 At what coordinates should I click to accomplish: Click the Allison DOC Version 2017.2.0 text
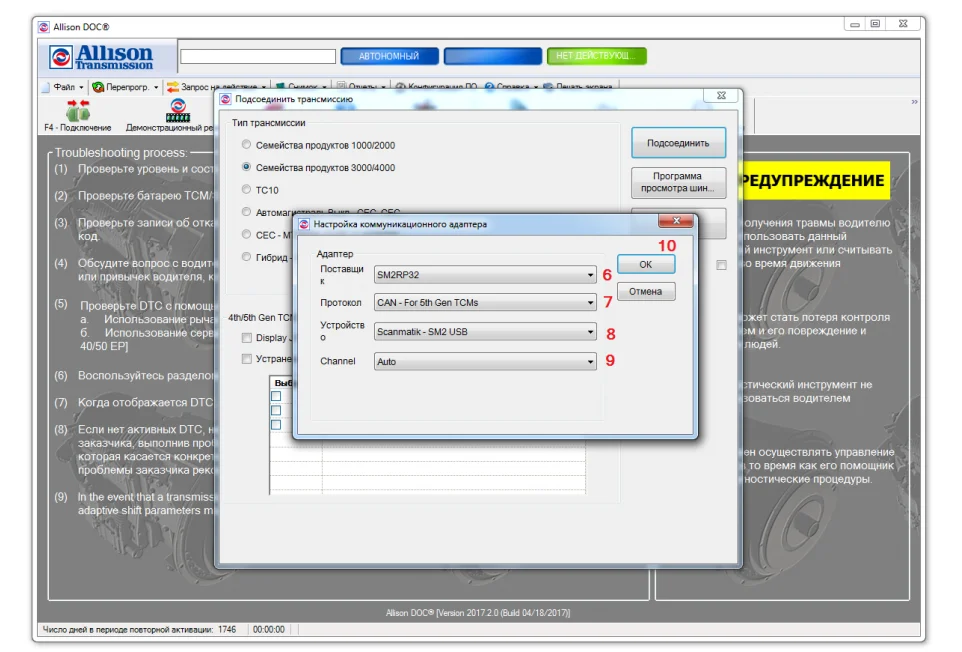[x=477, y=613]
